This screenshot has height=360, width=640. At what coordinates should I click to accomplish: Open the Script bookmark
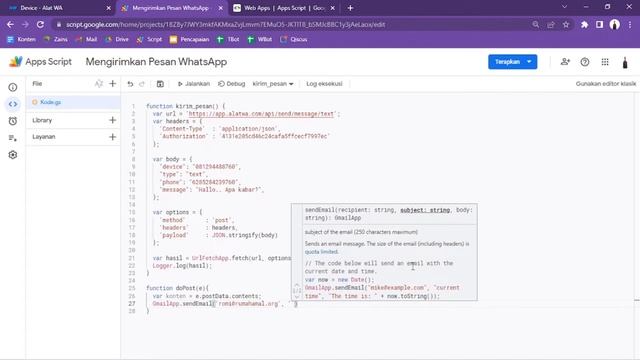[x=149, y=39]
